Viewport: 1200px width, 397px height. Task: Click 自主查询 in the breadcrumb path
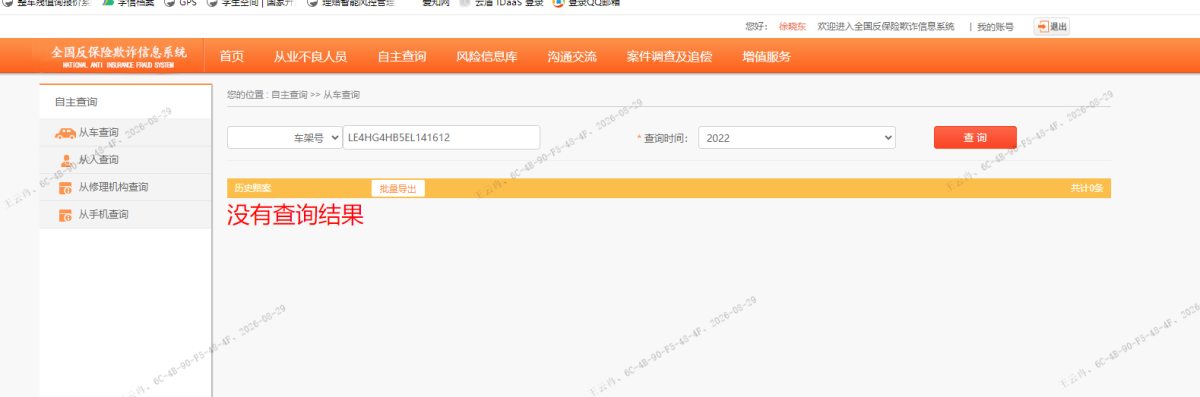(x=289, y=95)
